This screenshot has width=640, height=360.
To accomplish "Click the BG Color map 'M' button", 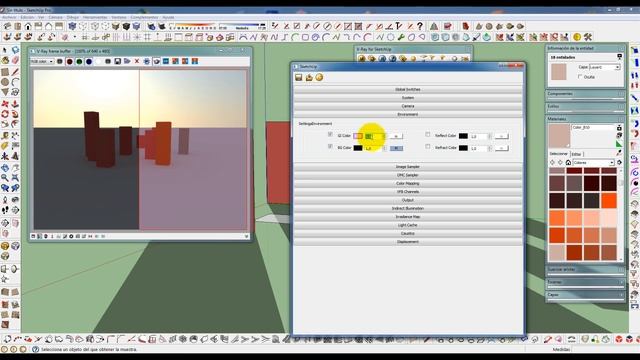I will [x=396, y=148].
